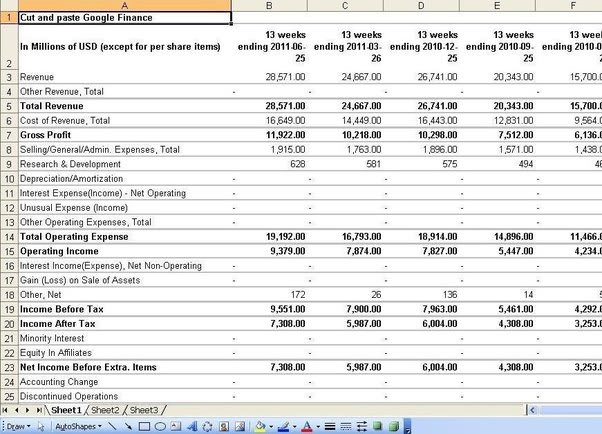The width and height of the screenshot is (602, 434).
Task: Insert WordArt from the Drawing toolbar
Action: (x=192, y=426)
